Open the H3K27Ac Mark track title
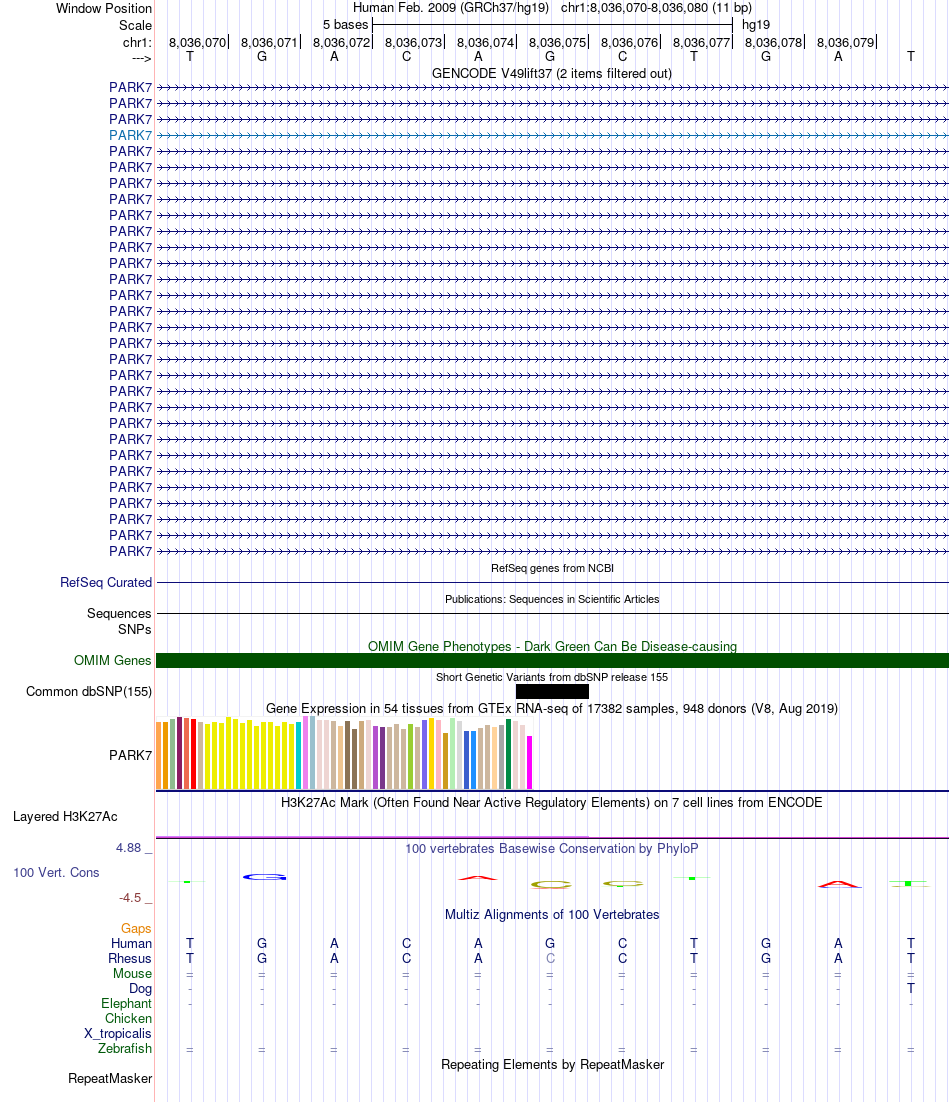Screen dimensions: 950x1102 point(552,802)
